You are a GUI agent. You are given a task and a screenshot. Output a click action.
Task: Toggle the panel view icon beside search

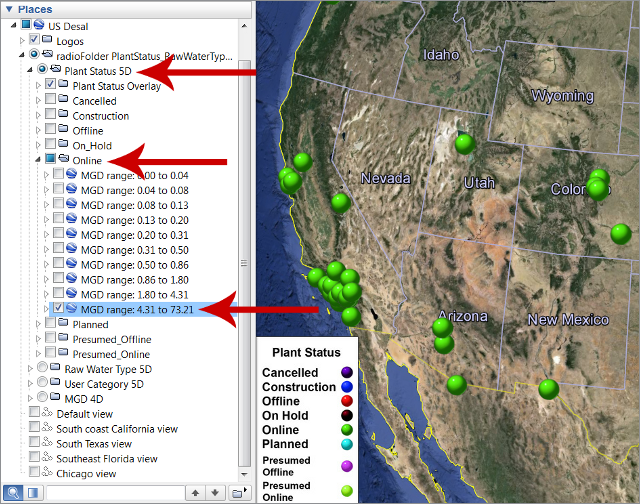[33, 492]
